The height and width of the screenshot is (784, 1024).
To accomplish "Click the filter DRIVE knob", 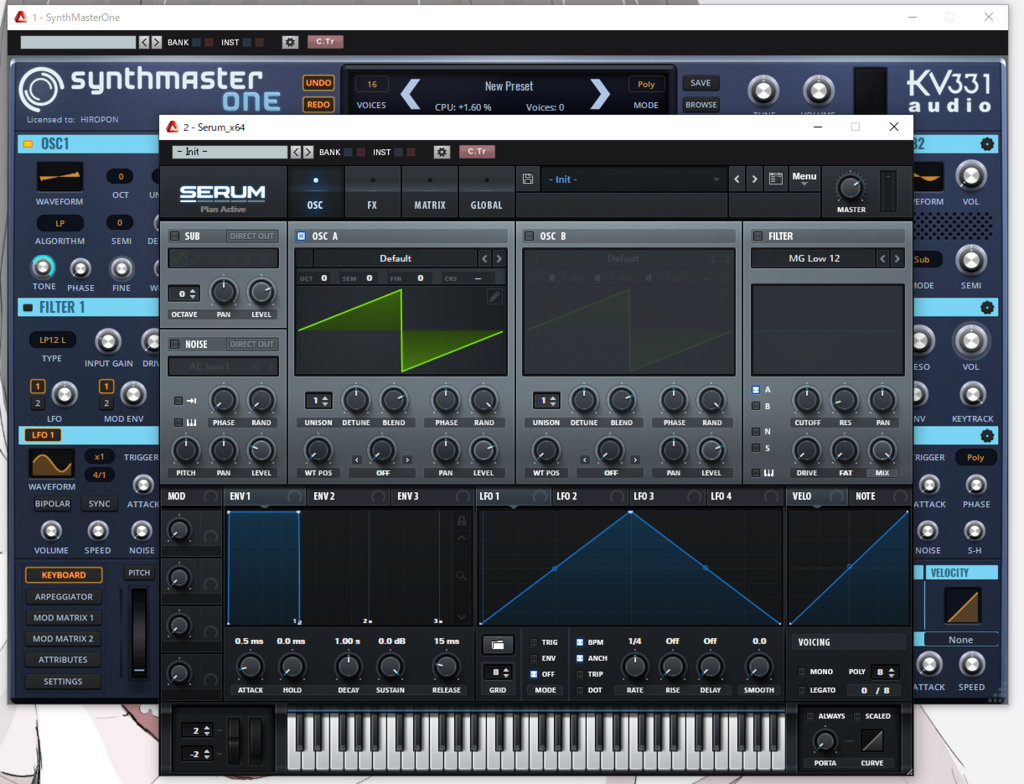I will [x=807, y=450].
